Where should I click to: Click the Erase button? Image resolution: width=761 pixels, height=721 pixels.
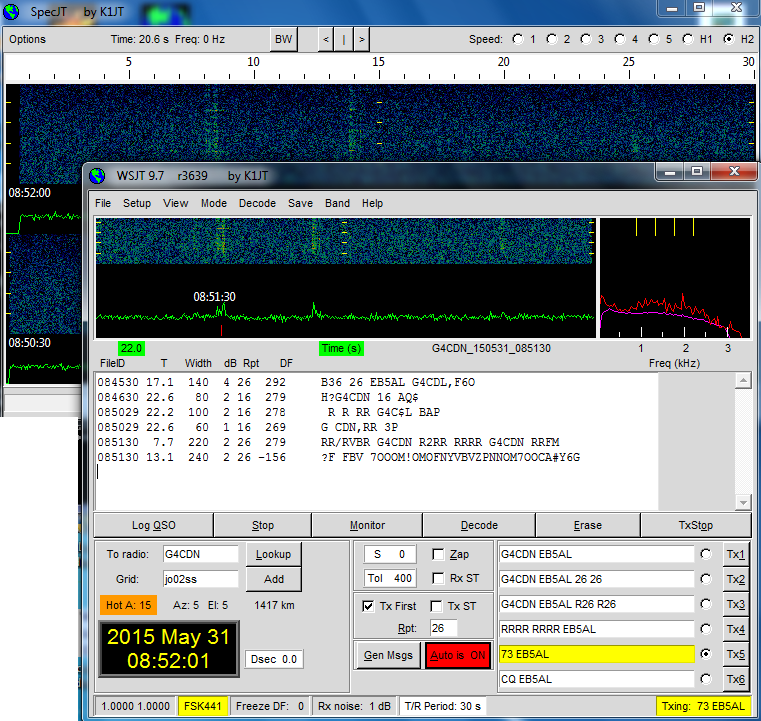[x=588, y=525]
